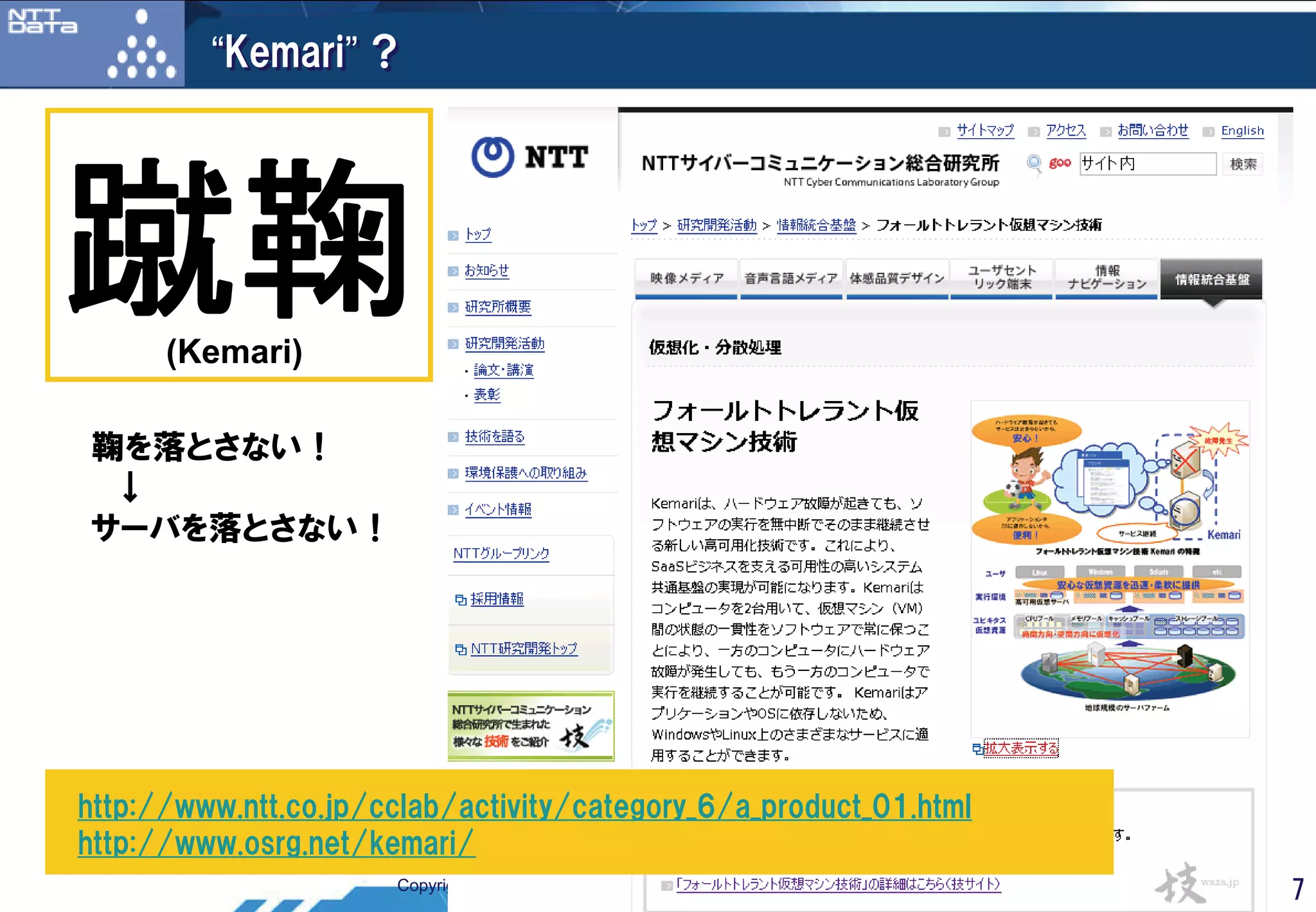Open the アクセス link

pos(1065,130)
